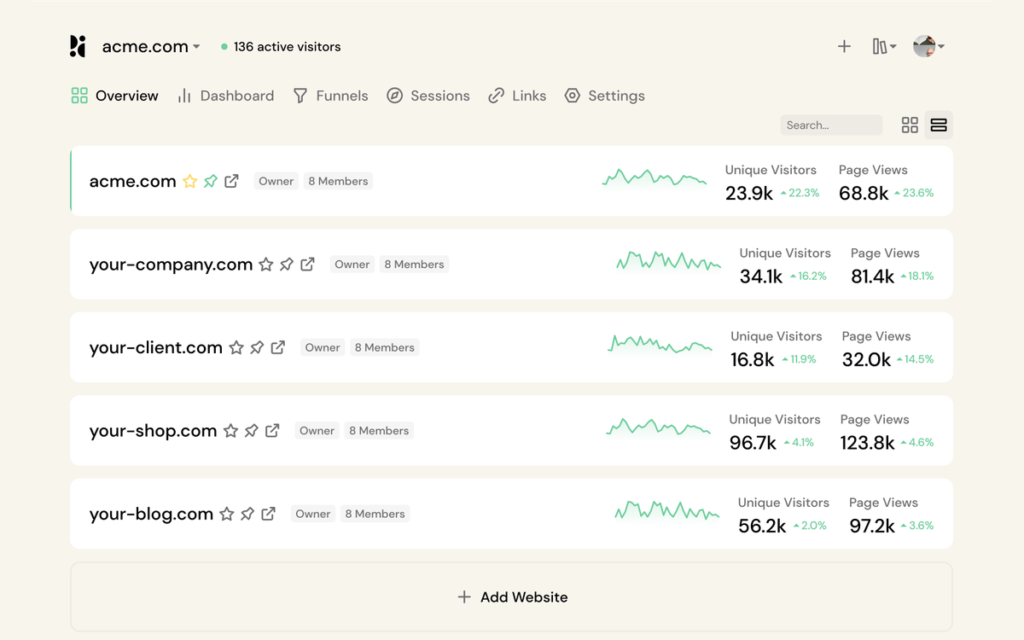Open your-client.com external link icon
Screen dimensions: 1024x640
point(278,347)
